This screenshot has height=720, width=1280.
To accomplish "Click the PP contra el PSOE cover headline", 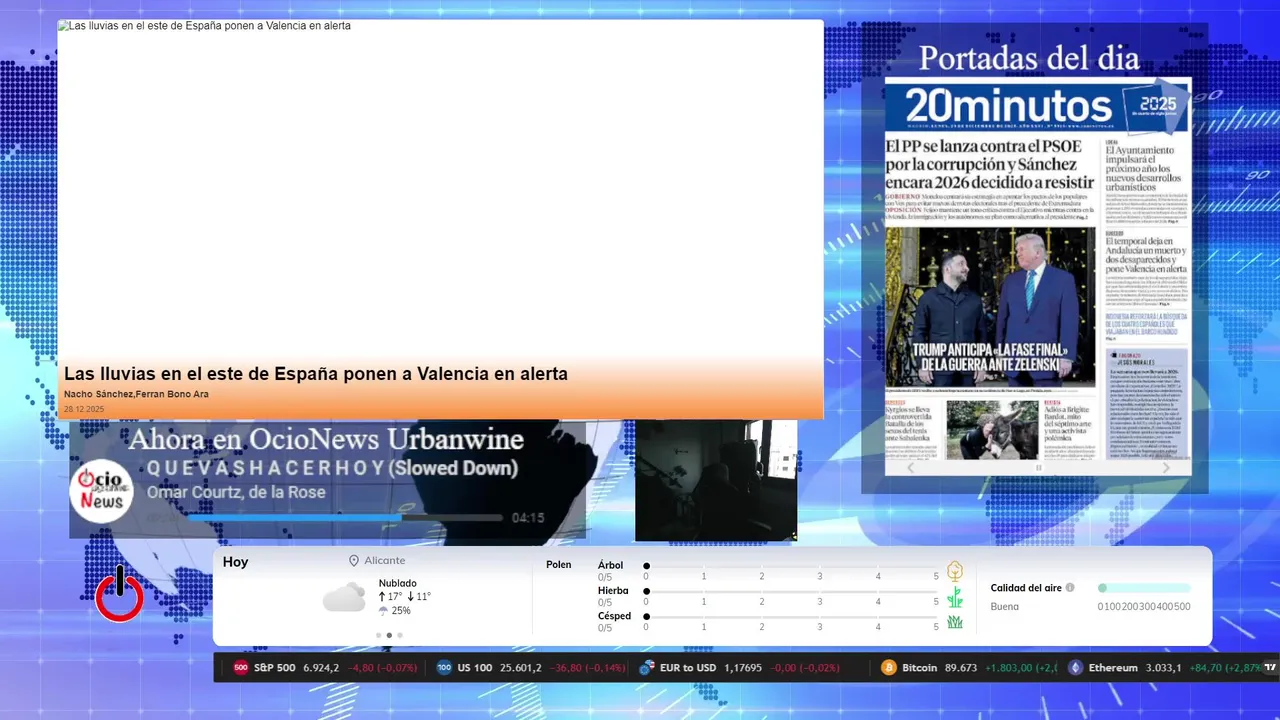I will (990, 165).
